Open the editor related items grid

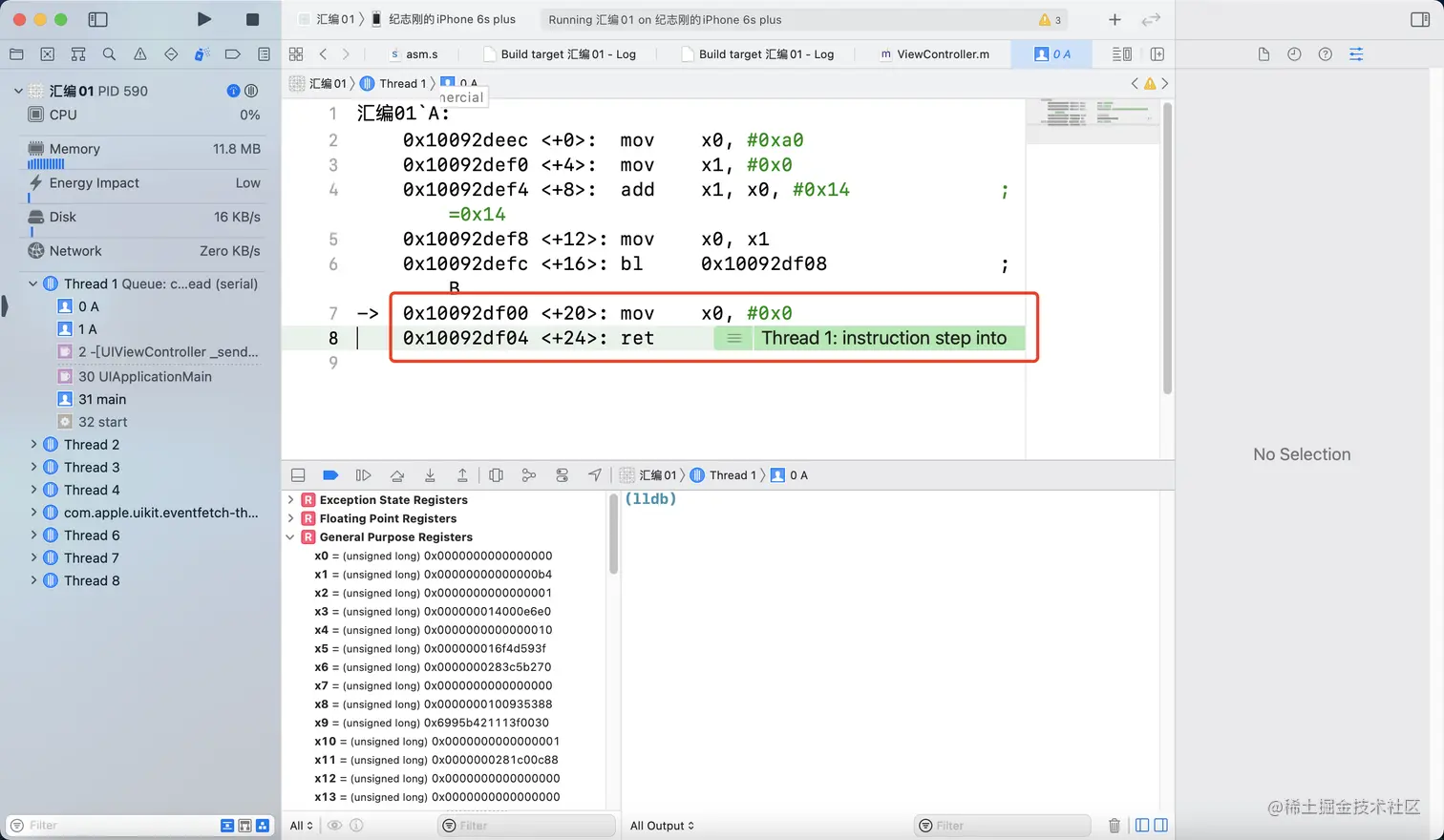tap(296, 54)
